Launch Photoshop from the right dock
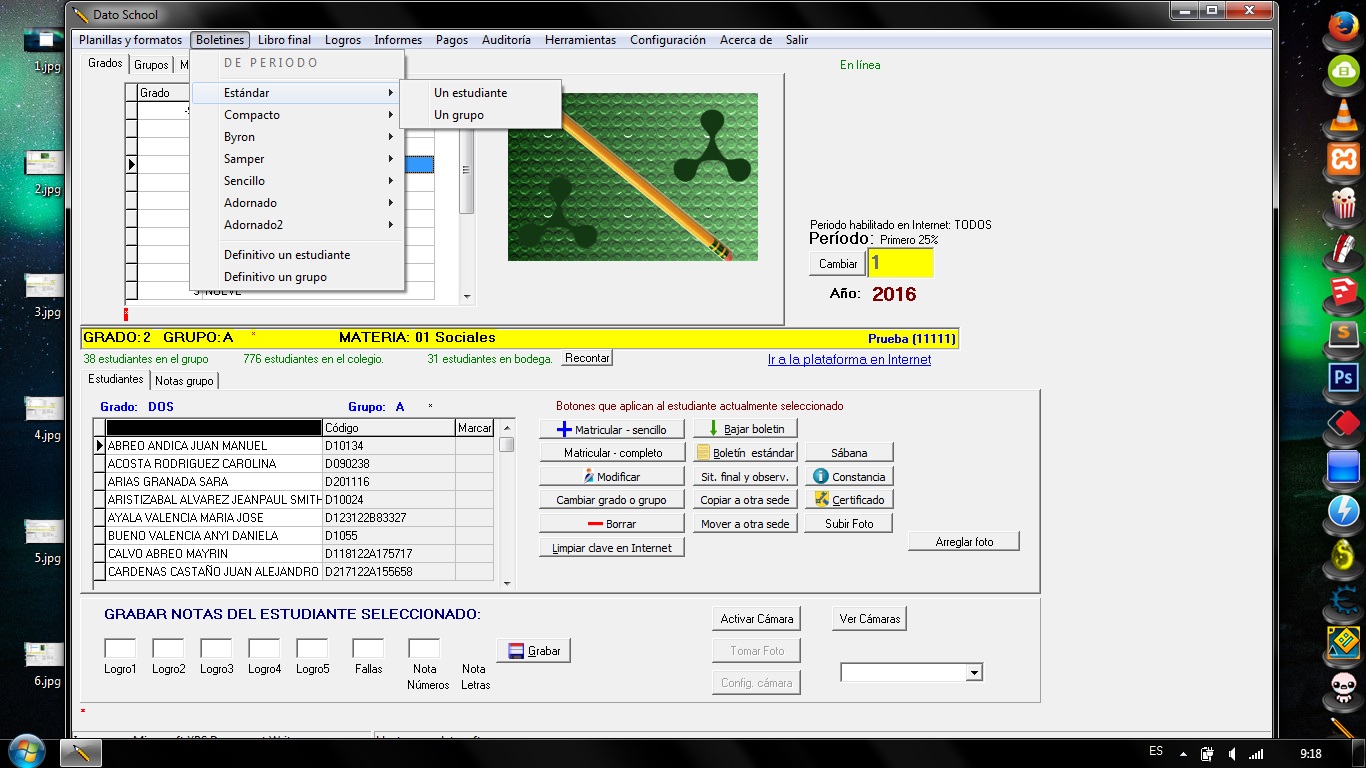1366x768 pixels. pos(1342,379)
